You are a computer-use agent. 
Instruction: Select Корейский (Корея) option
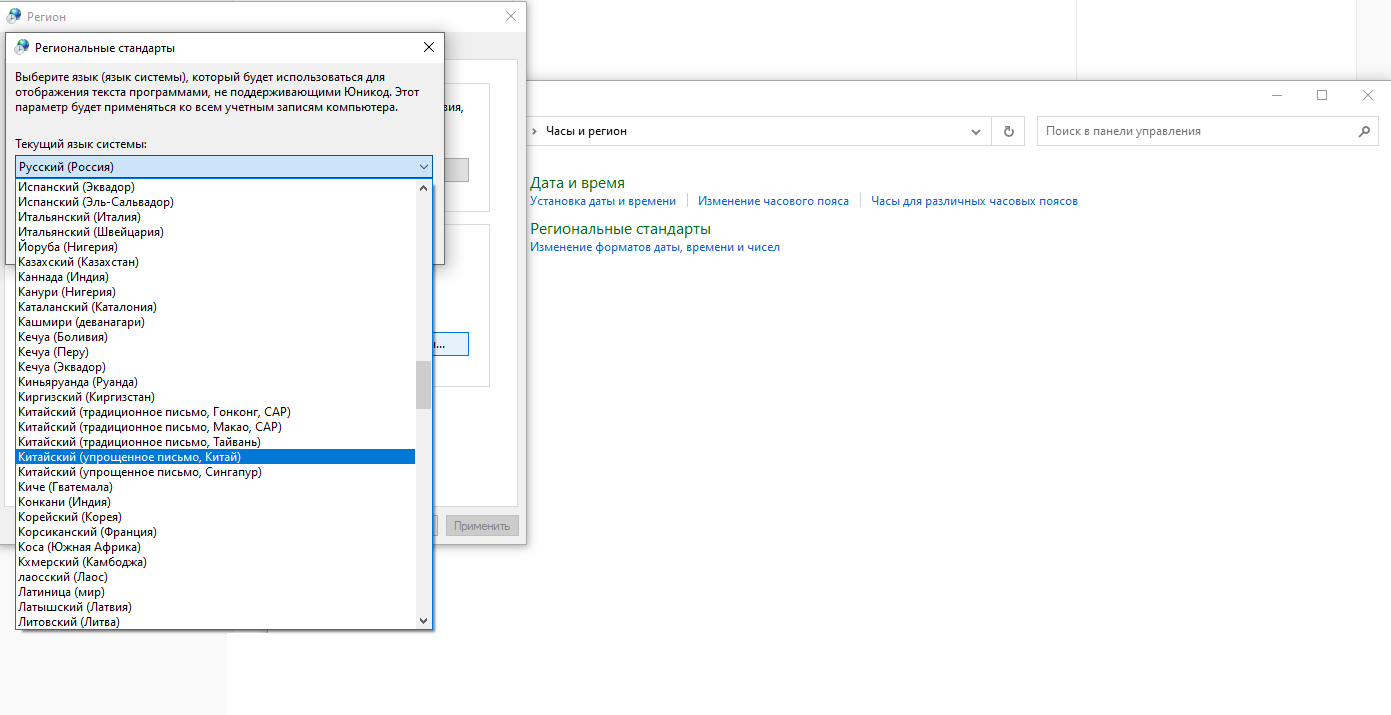pyautogui.click(x=215, y=517)
